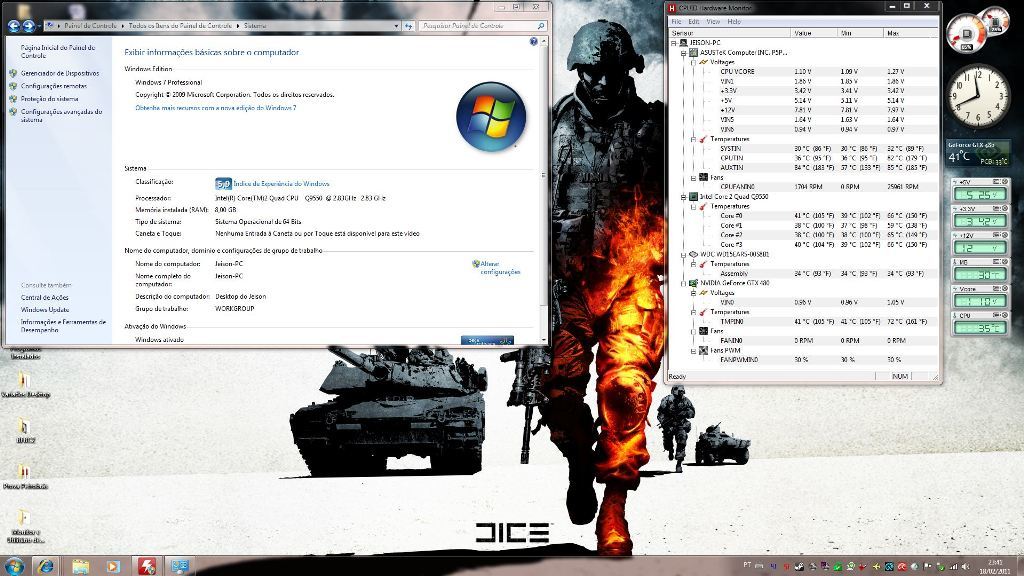Click the taskbar clock and date
This screenshot has height=576, width=1024.
995,566
